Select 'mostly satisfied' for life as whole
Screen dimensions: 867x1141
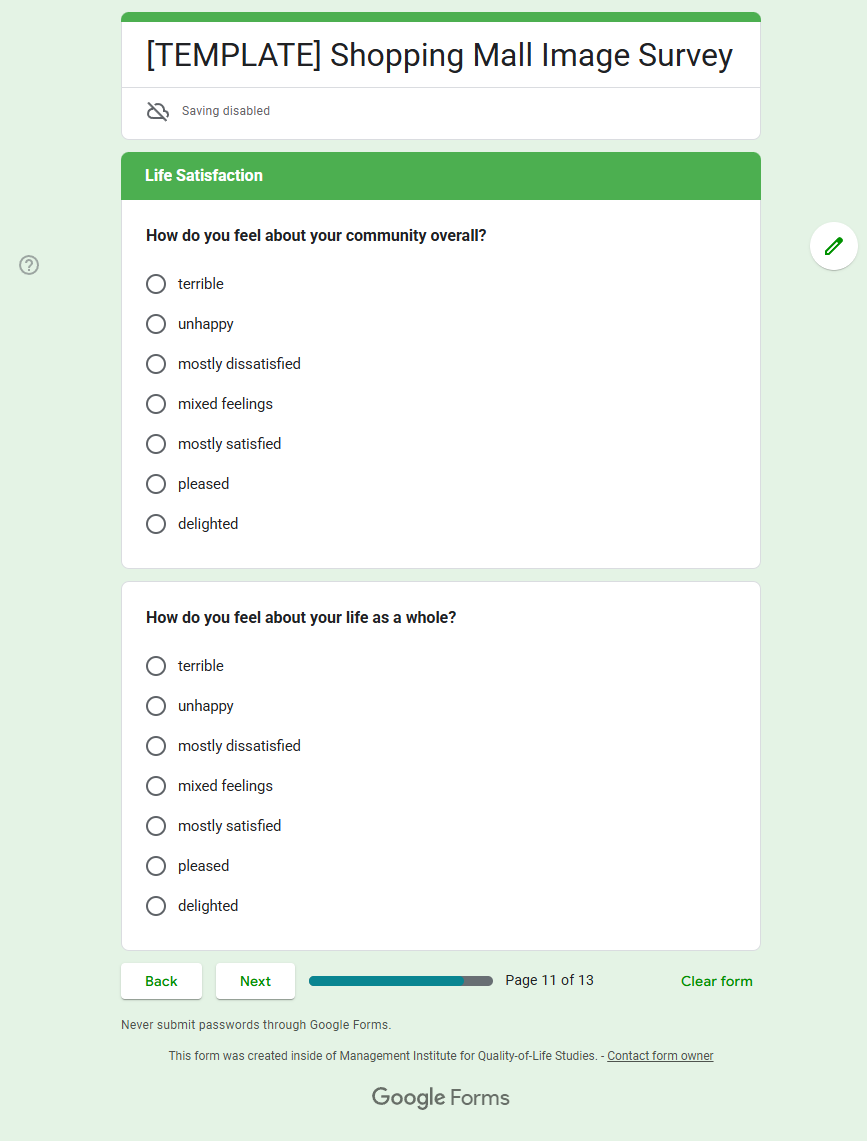(156, 826)
